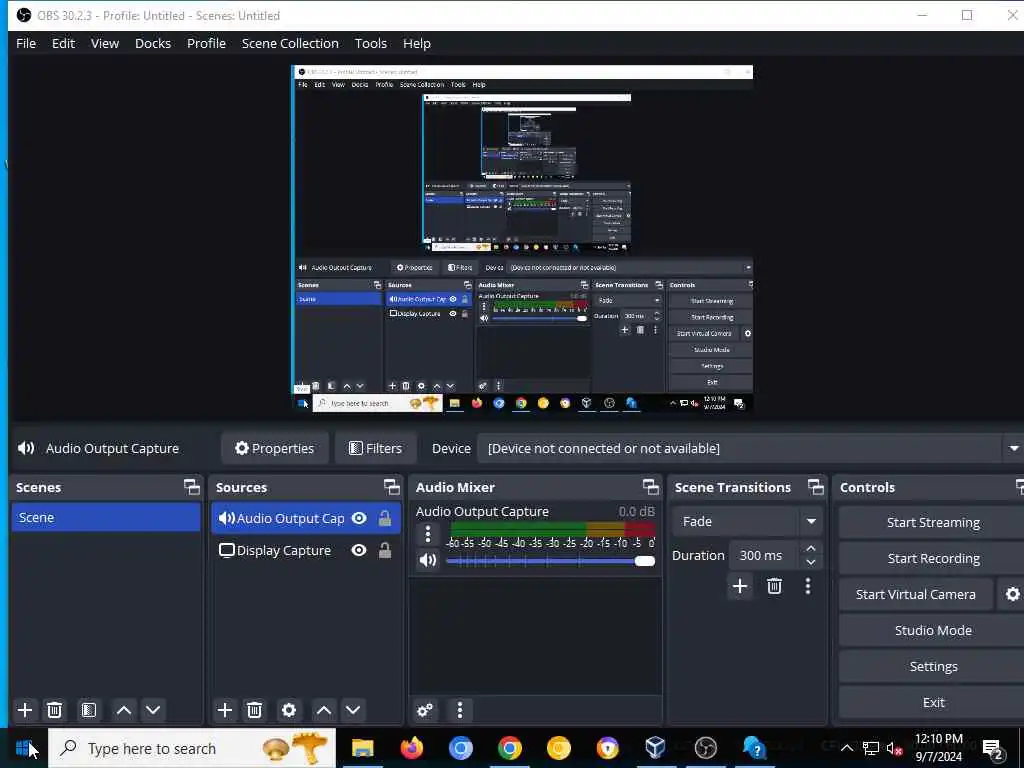Image resolution: width=1024 pixels, height=768 pixels.
Task: Open virtual camera settings gear
Action: pyautogui.click(x=1012, y=594)
